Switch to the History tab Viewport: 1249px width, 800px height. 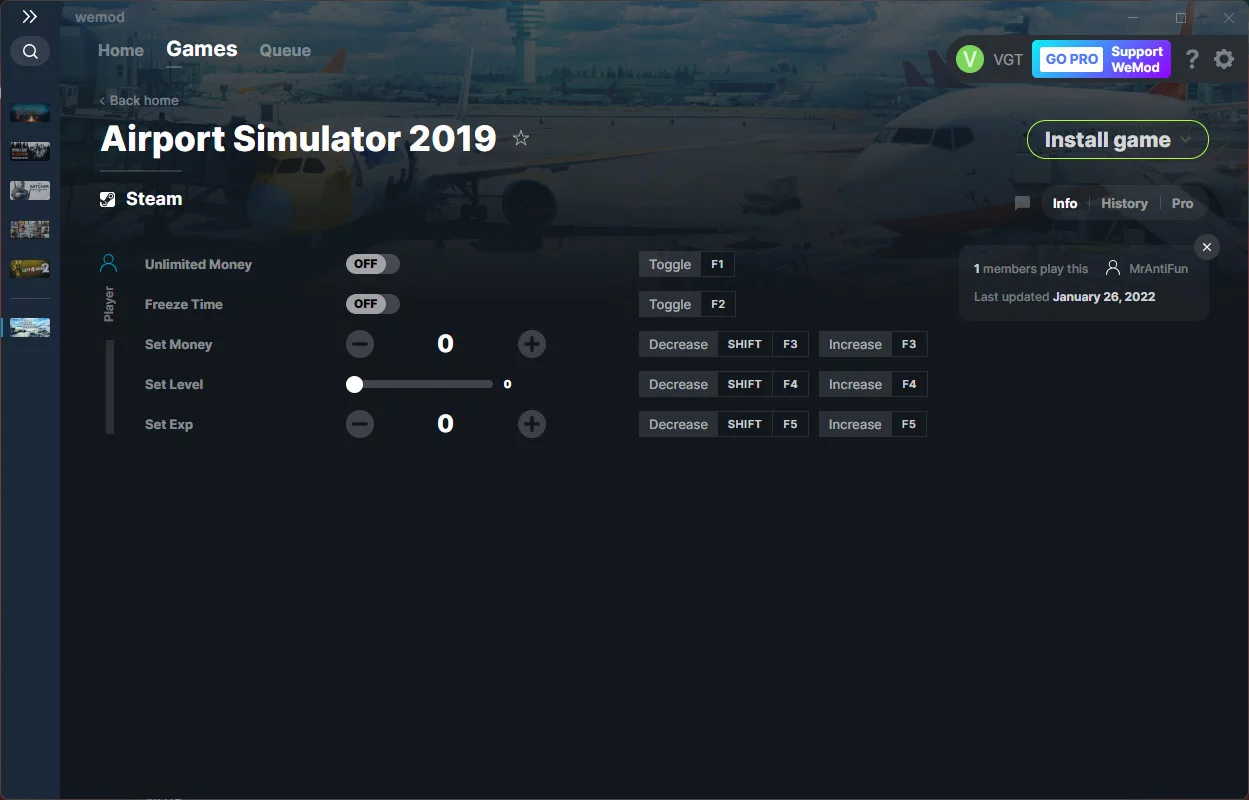tap(1124, 203)
